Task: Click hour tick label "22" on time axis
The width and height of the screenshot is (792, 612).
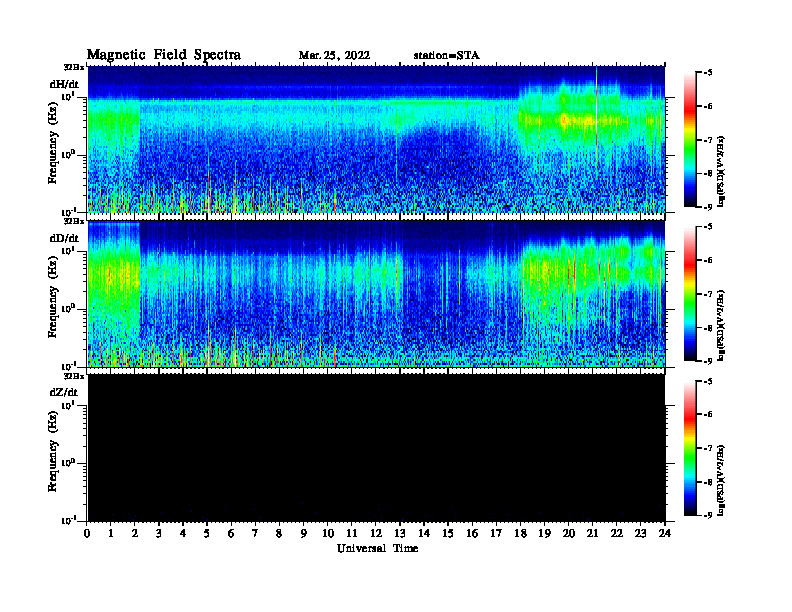Action: (617, 533)
